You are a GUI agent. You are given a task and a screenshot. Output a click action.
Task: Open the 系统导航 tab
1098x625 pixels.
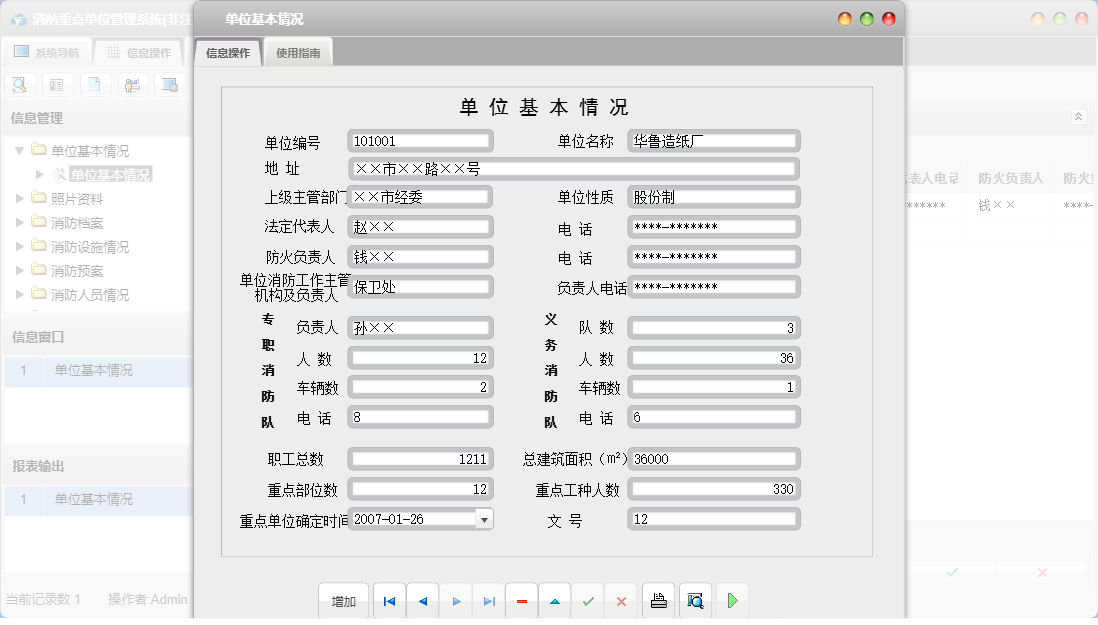[x=44, y=52]
